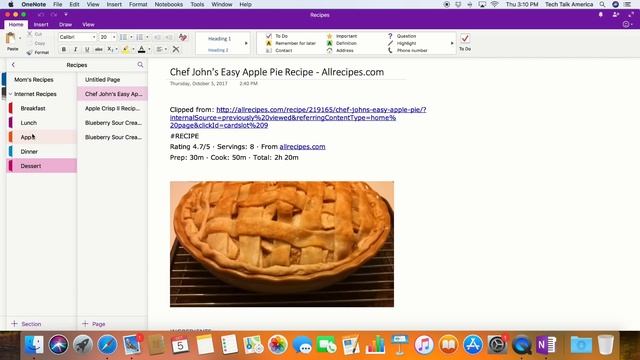Click the bulleted list icon
The height and width of the screenshot is (360, 640).
point(123,37)
